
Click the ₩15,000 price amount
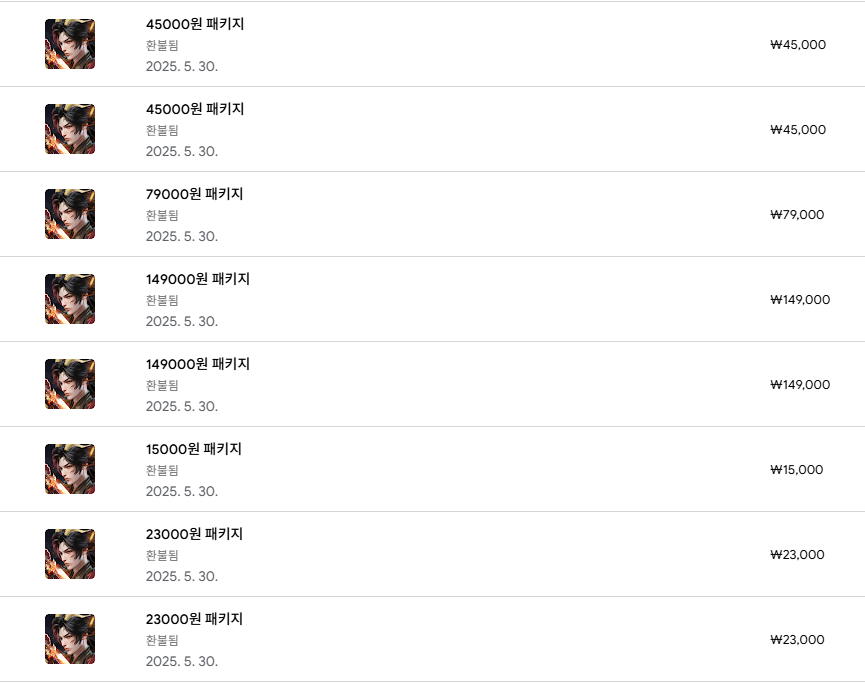click(x=796, y=469)
